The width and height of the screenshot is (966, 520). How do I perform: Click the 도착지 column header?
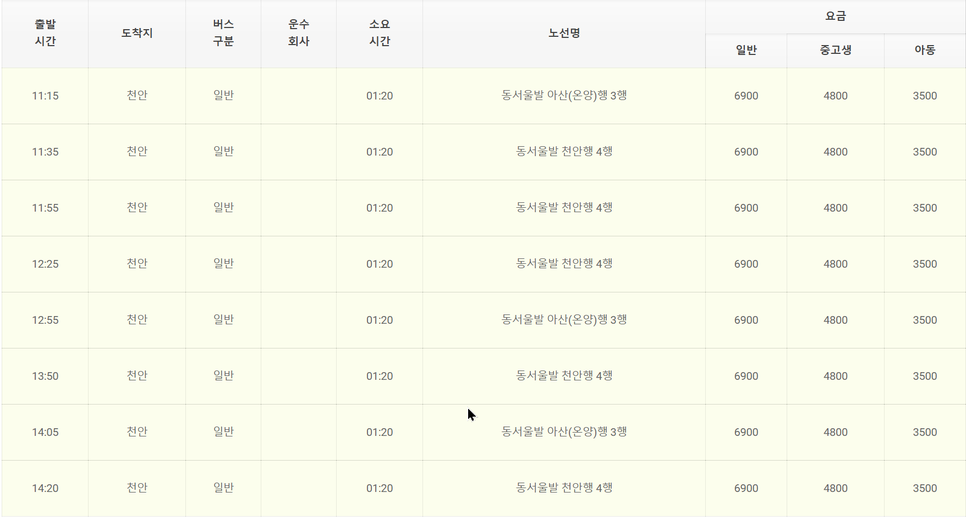(x=137, y=33)
